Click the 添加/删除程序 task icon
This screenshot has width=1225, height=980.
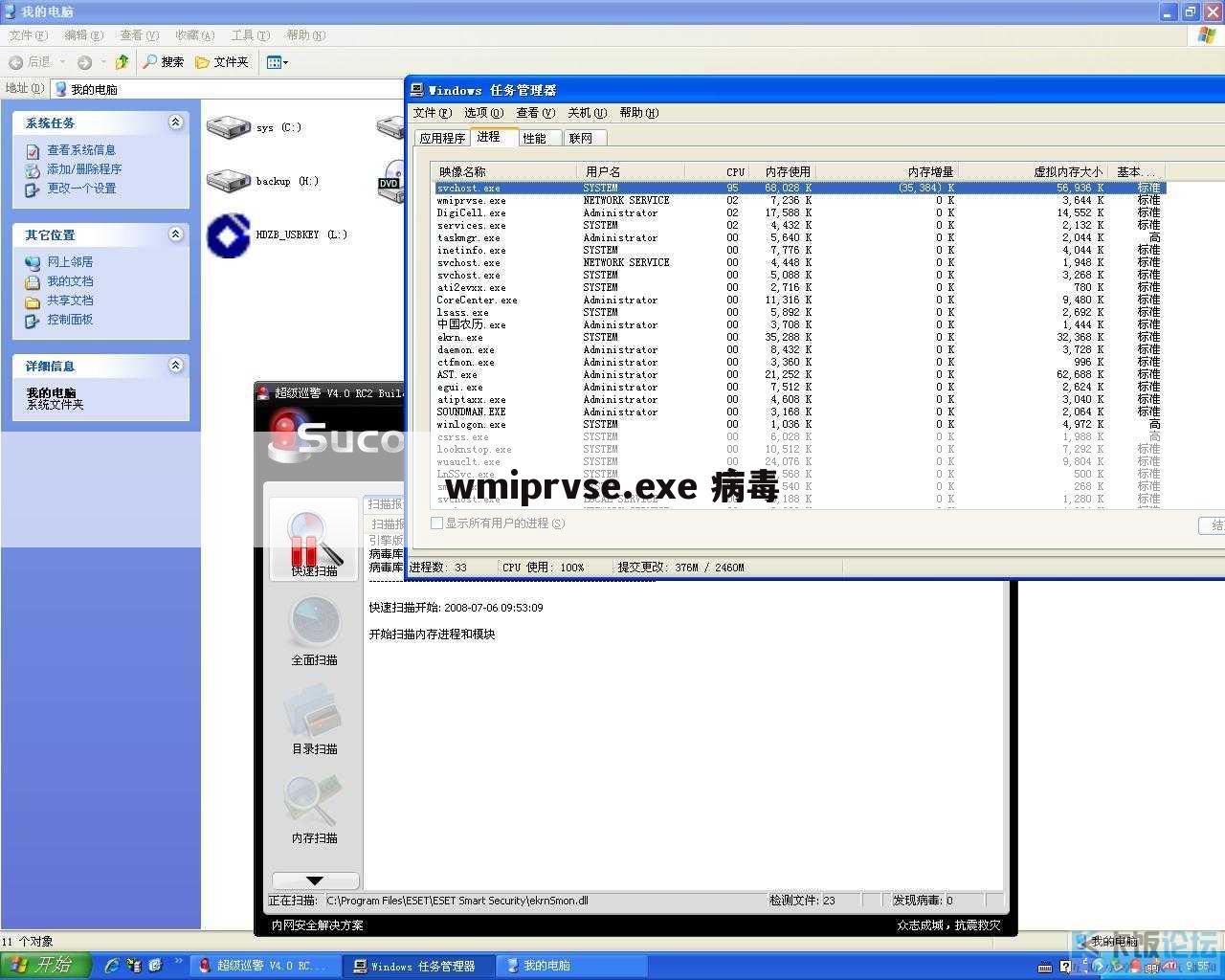pyautogui.click(x=33, y=169)
